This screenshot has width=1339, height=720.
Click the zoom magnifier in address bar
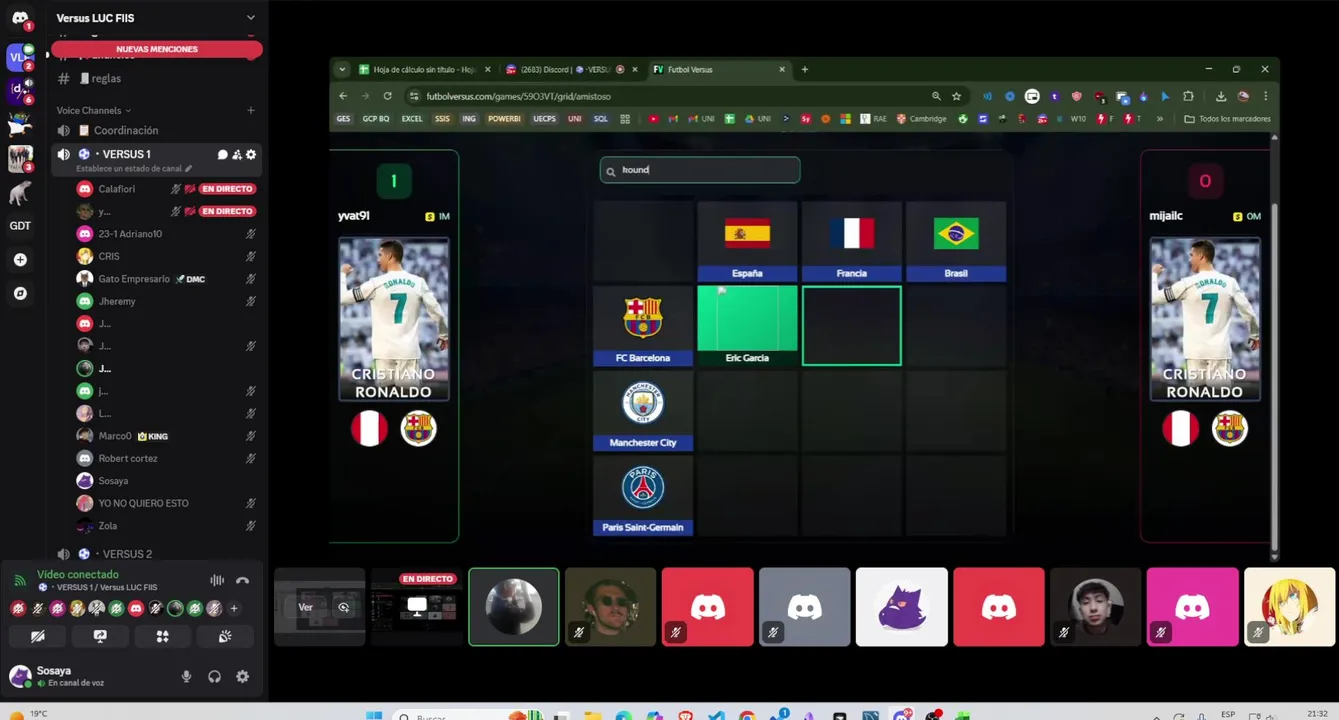pyautogui.click(x=936, y=96)
